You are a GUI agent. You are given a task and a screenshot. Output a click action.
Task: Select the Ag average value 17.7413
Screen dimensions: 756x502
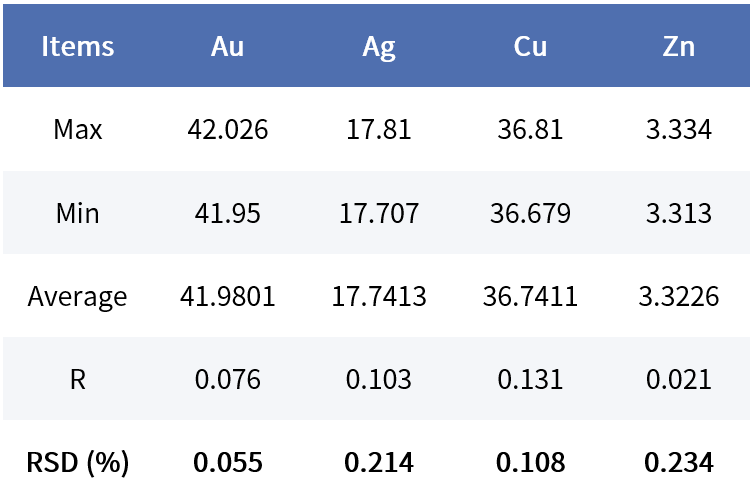coord(378,297)
